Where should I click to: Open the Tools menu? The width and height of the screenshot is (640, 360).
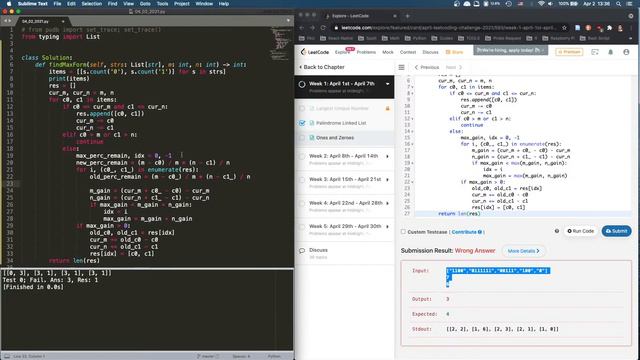162,4
